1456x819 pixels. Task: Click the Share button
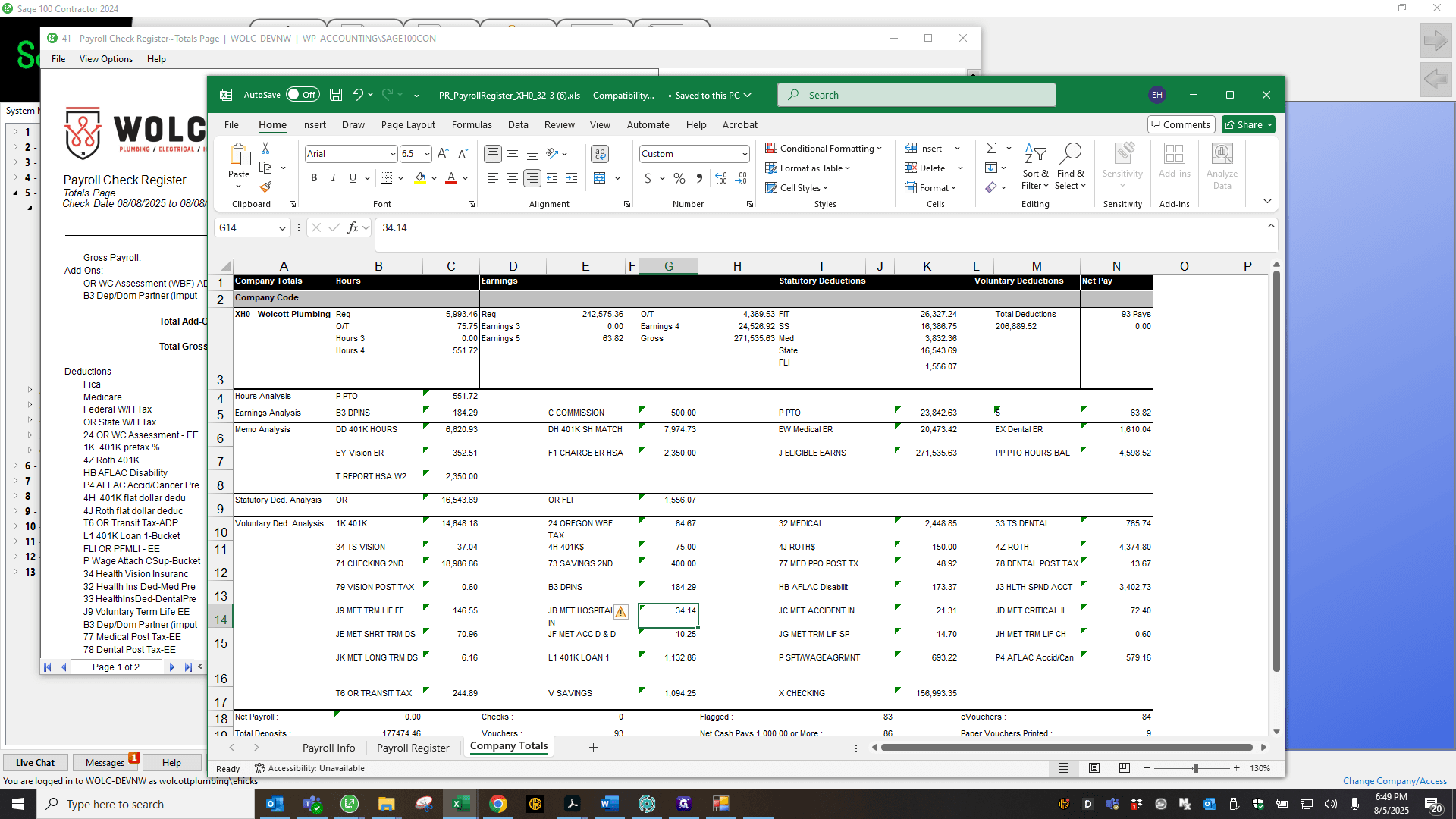[1248, 124]
